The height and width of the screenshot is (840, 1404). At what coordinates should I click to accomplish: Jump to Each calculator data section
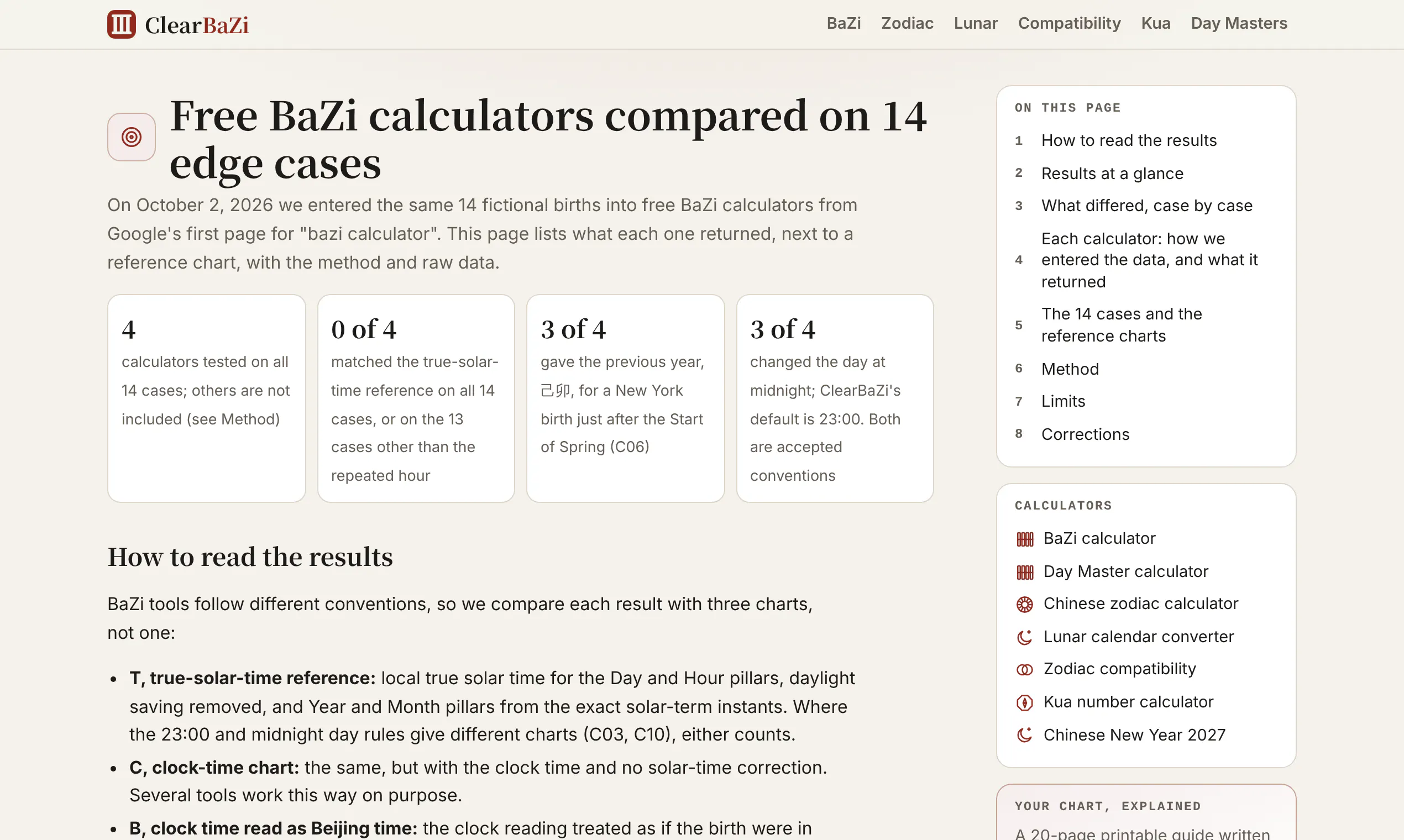1149,260
